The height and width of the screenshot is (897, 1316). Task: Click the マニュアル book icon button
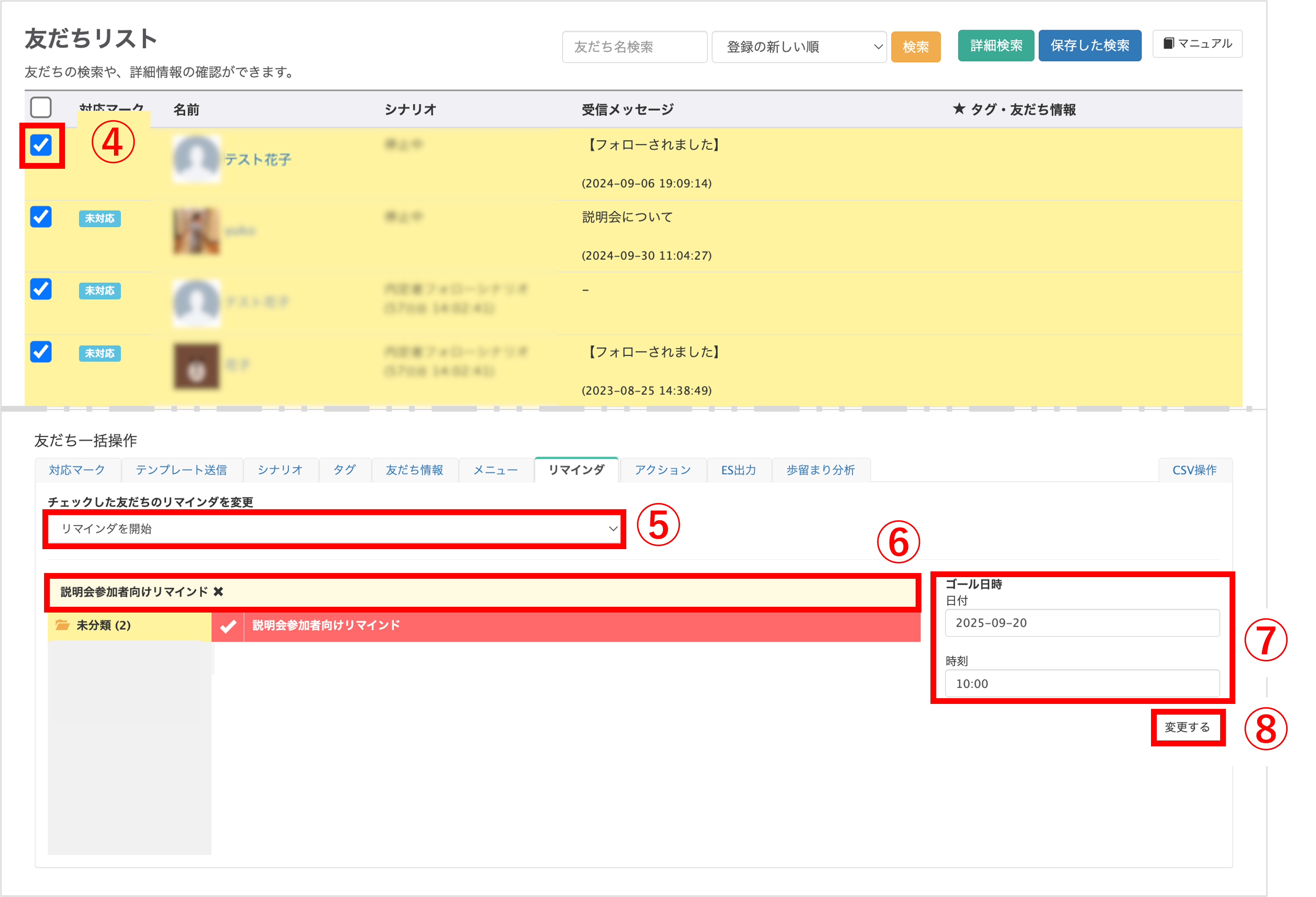click(1197, 44)
